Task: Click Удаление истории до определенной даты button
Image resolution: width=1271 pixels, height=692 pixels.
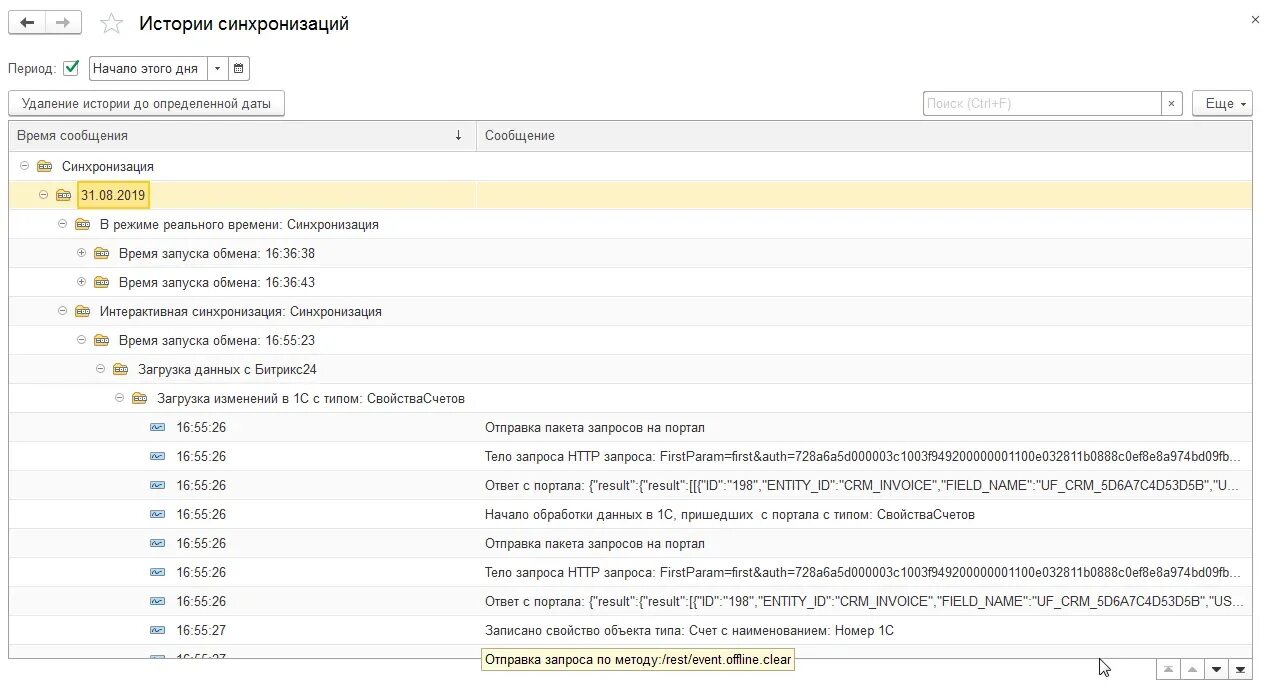Action: click(146, 104)
